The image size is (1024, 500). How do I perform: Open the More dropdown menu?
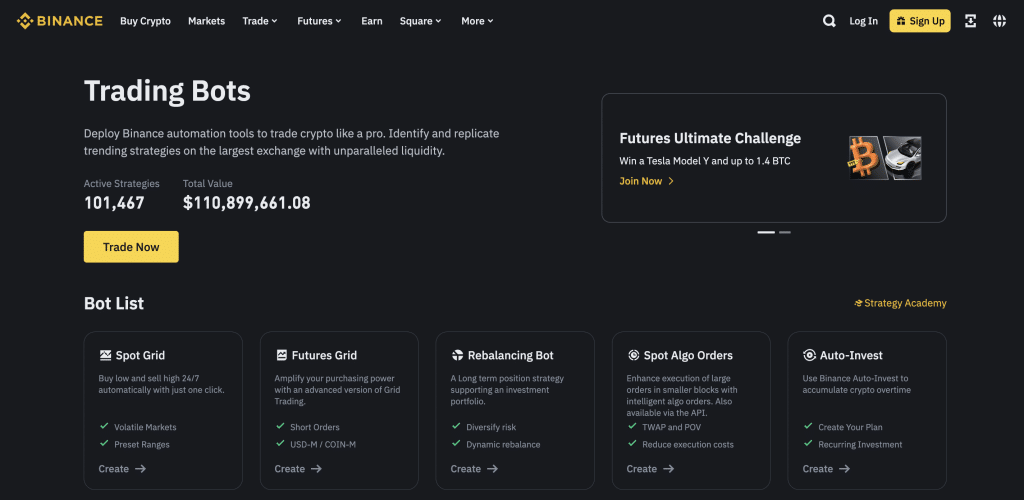tap(477, 21)
